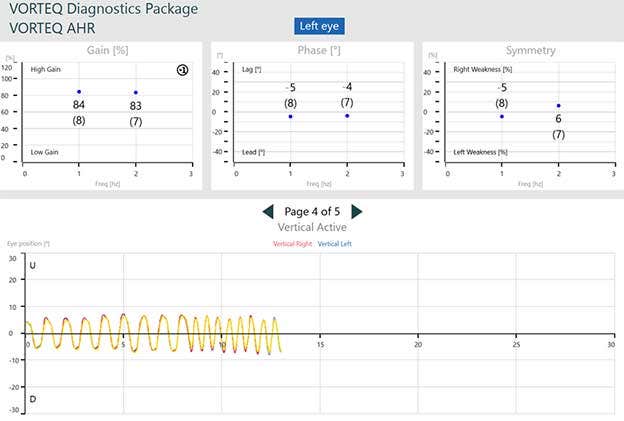Click the phase data point at 2 Hz

pyautogui.click(x=347, y=116)
